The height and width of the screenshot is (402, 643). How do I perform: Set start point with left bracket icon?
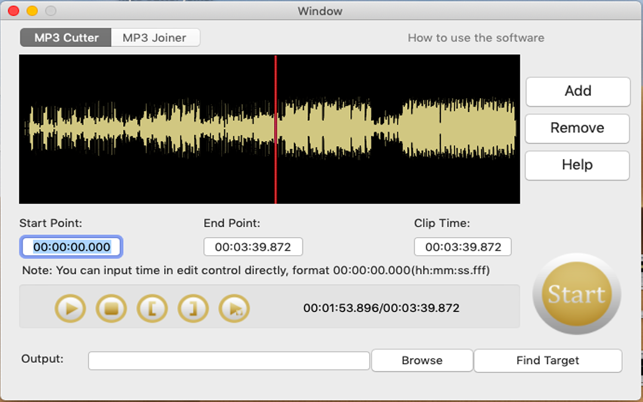click(x=152, y=308)
